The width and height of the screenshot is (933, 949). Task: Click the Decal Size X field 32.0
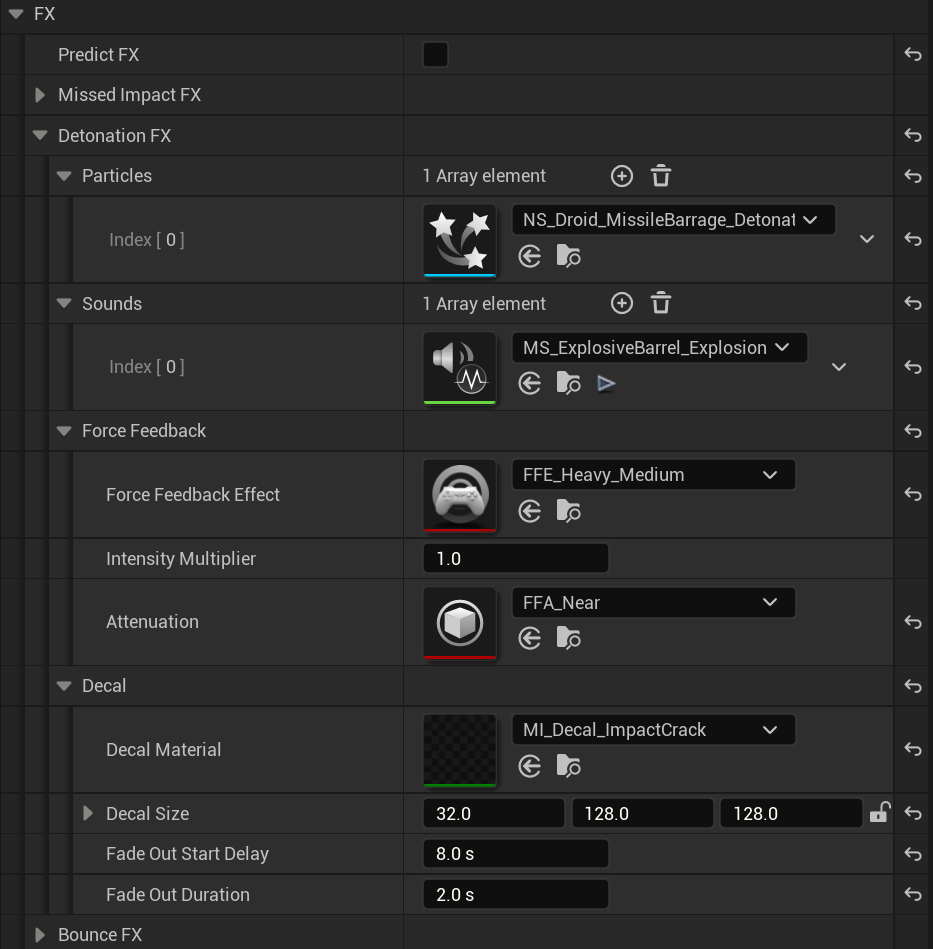point(494,813)
